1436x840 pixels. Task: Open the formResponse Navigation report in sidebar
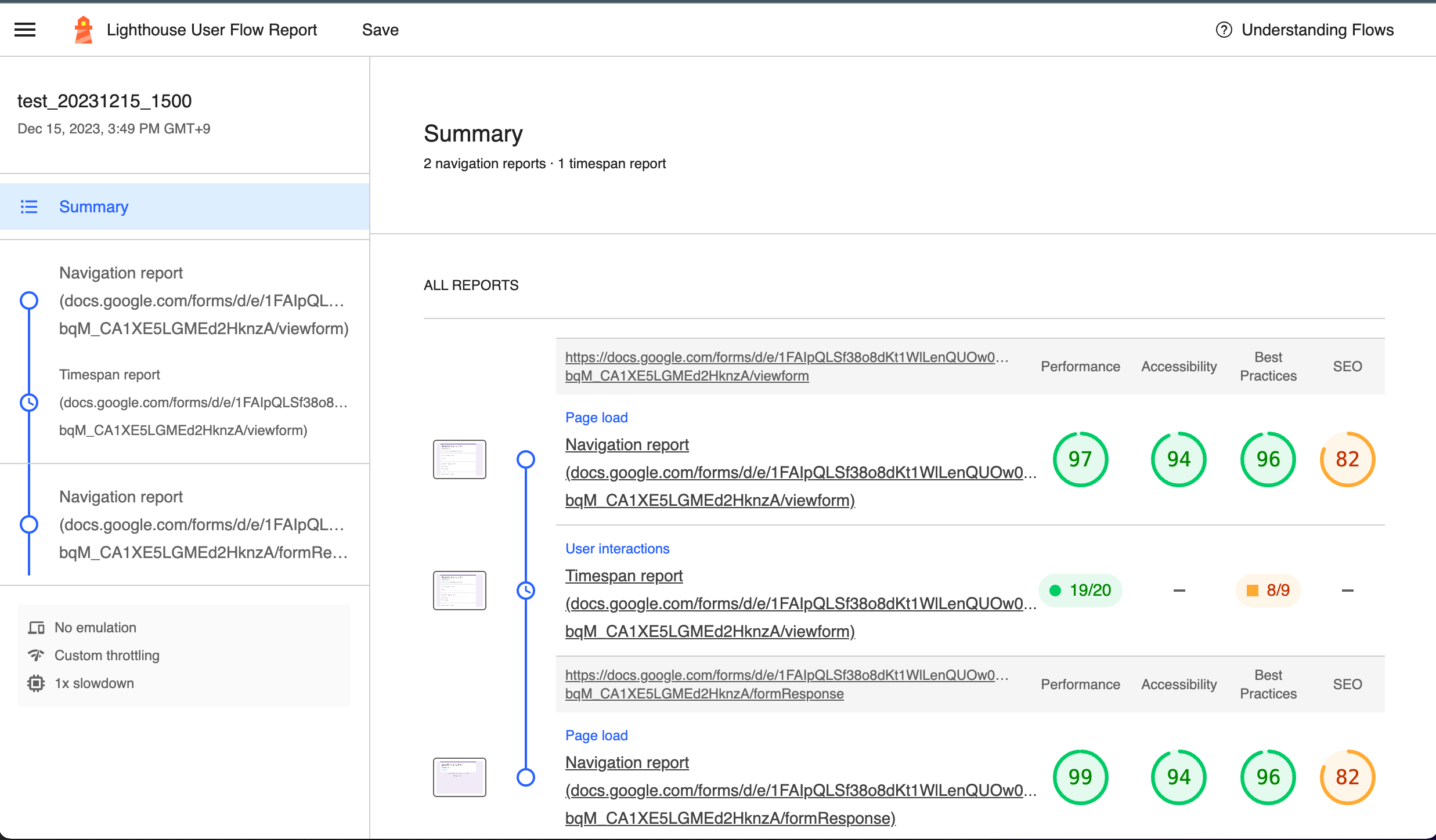click(203, 524)
